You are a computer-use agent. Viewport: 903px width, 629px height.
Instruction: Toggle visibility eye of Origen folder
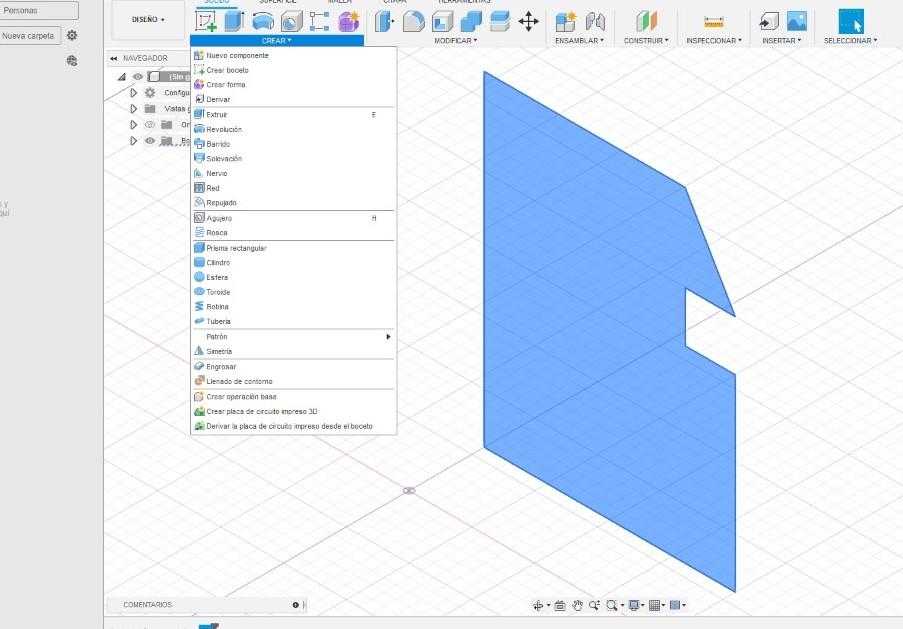[x=150, y=124]
